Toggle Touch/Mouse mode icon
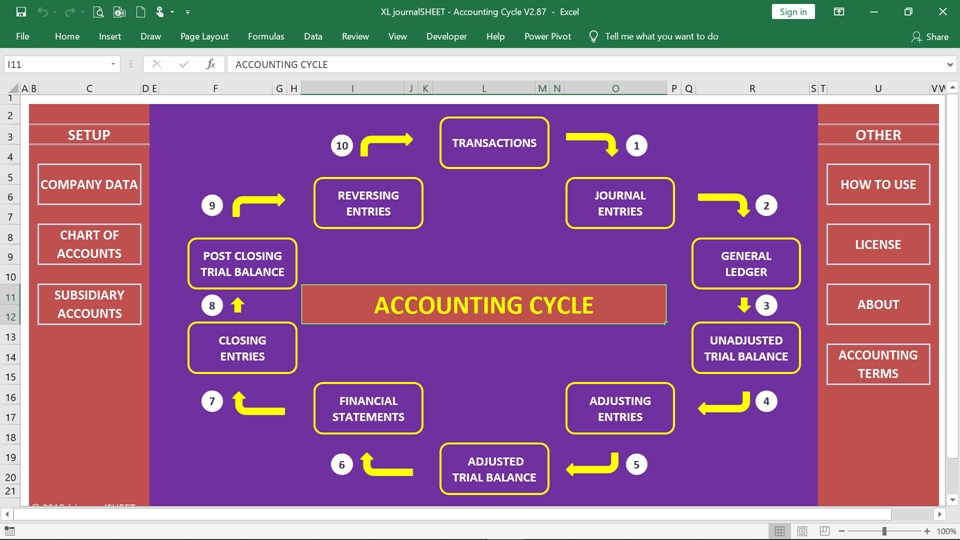 click(x=160, y=12)
